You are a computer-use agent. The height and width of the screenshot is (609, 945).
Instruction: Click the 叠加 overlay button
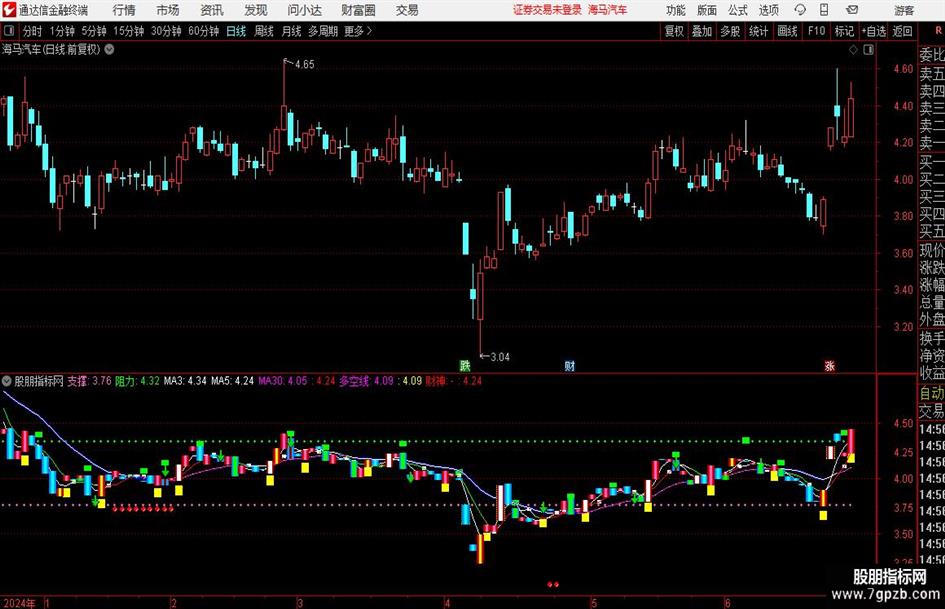[x=702, y=31]
